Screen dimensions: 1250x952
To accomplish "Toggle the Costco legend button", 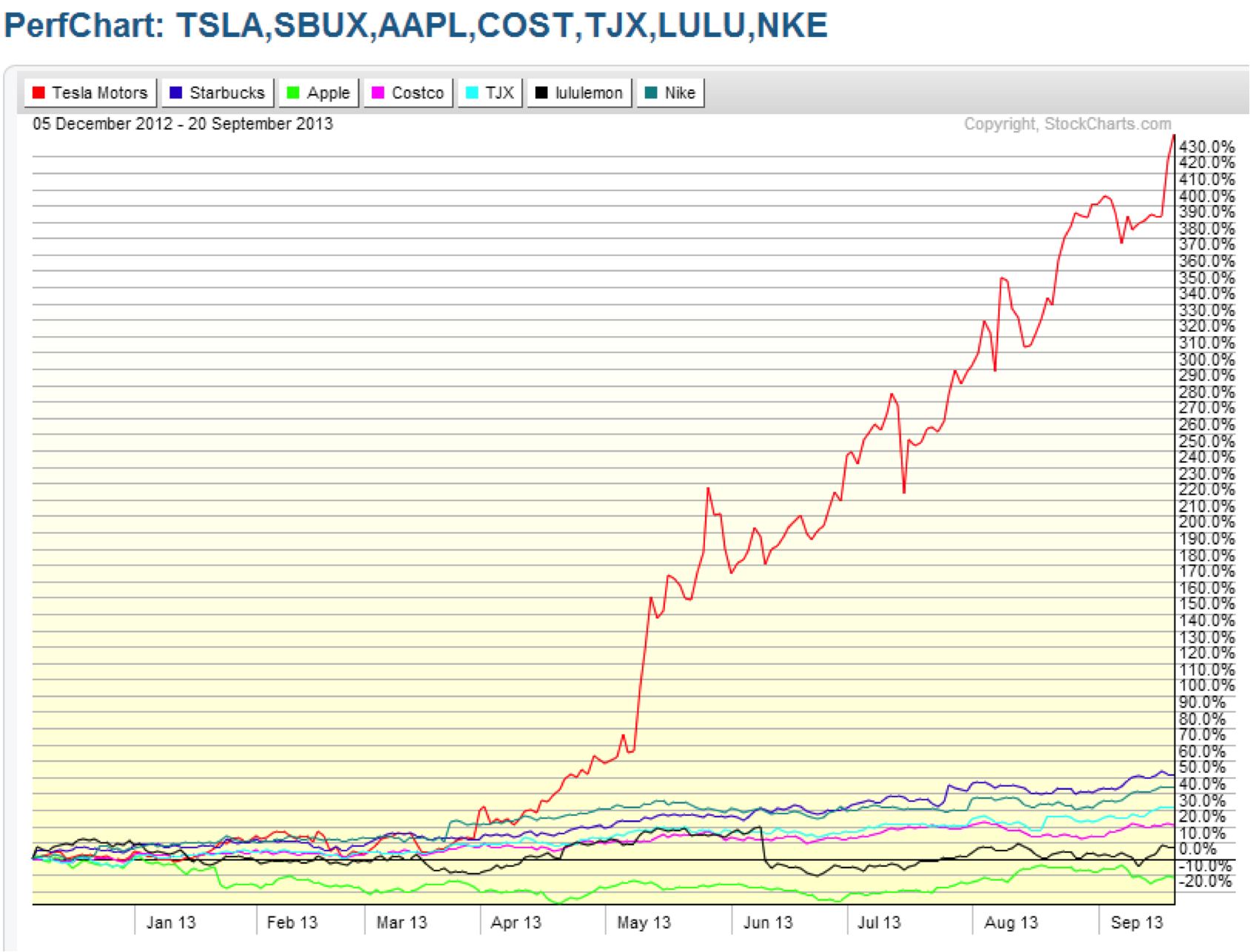I will (408, 93).
